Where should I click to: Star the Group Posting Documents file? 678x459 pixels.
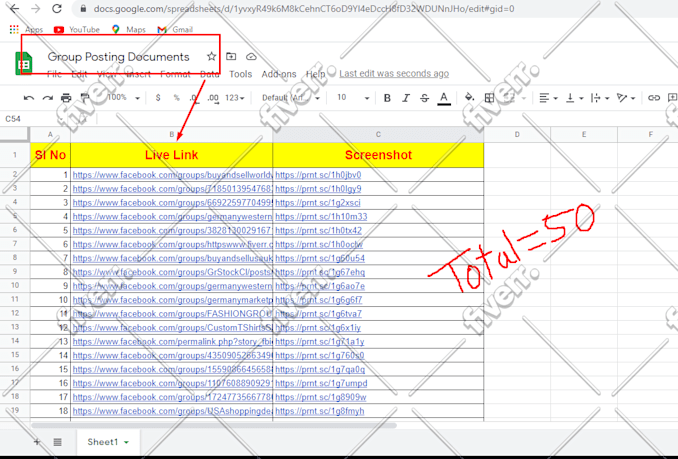tap(211, 56)
